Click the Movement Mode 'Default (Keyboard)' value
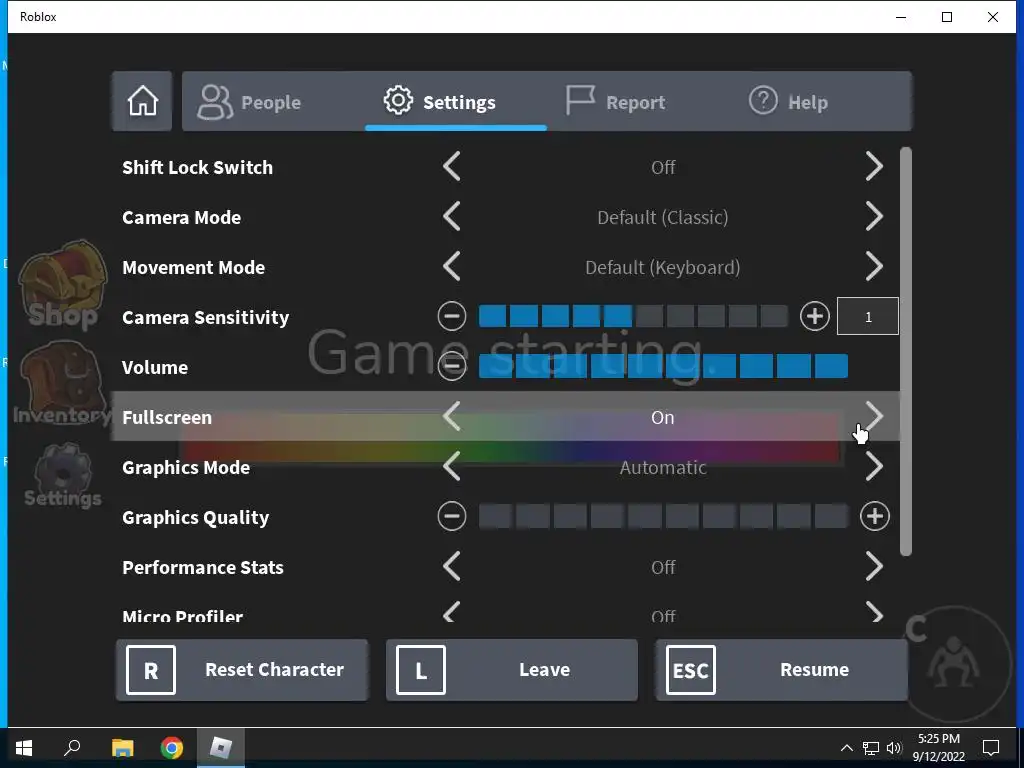This screenshot has height=768, width=1024. click(x=663, y=267)
